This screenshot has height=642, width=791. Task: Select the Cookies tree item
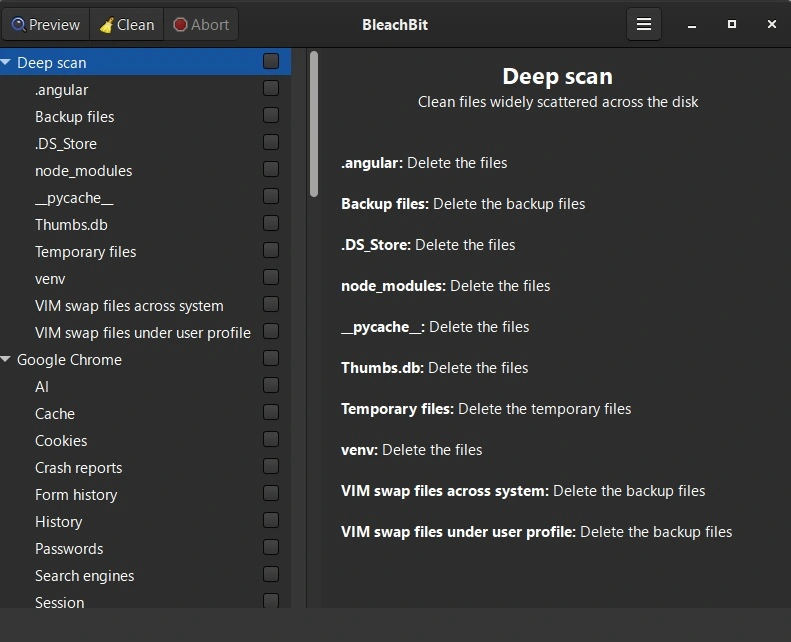click(145, 440)
